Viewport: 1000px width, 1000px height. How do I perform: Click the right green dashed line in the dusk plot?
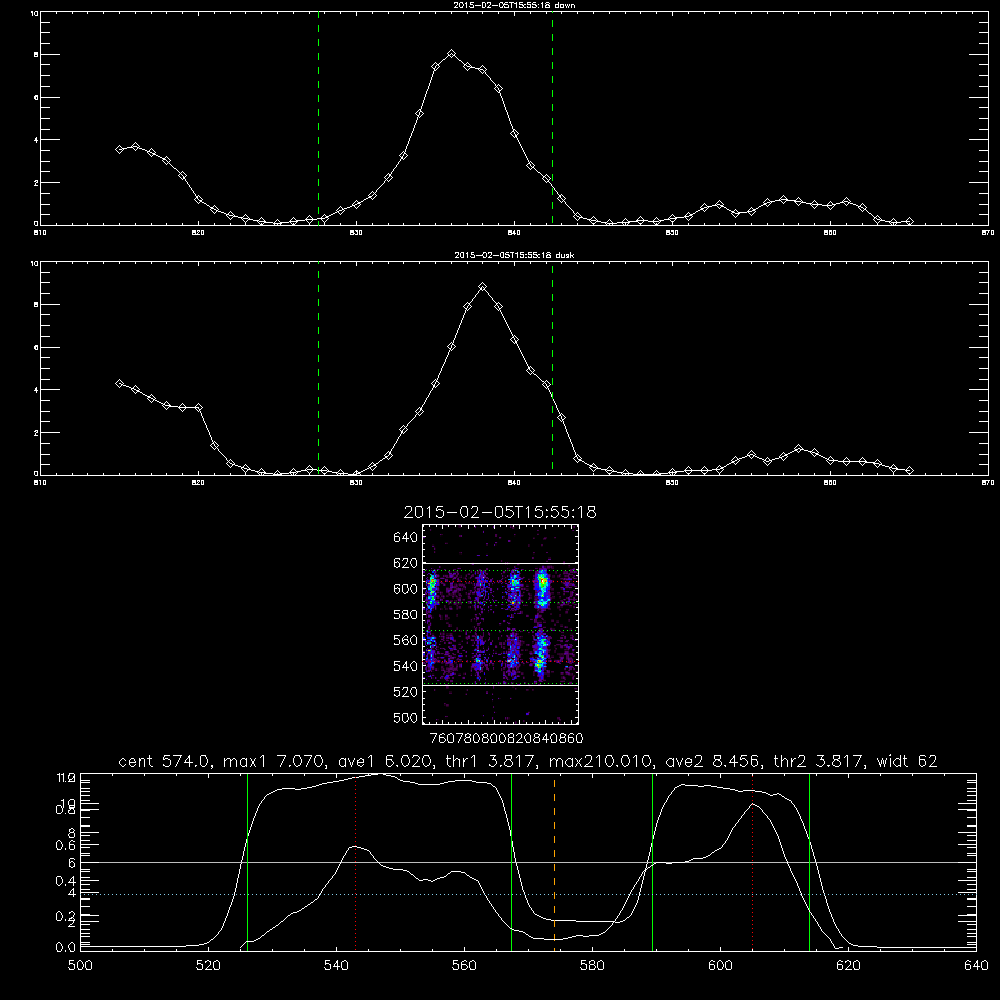(552, 369)
